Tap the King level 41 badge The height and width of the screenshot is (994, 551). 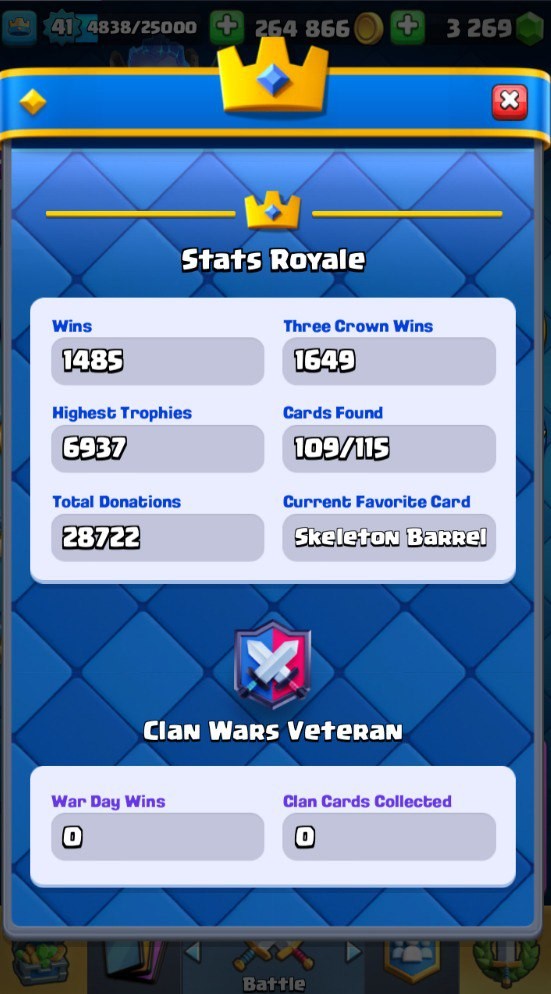click(x=61, y=27)
